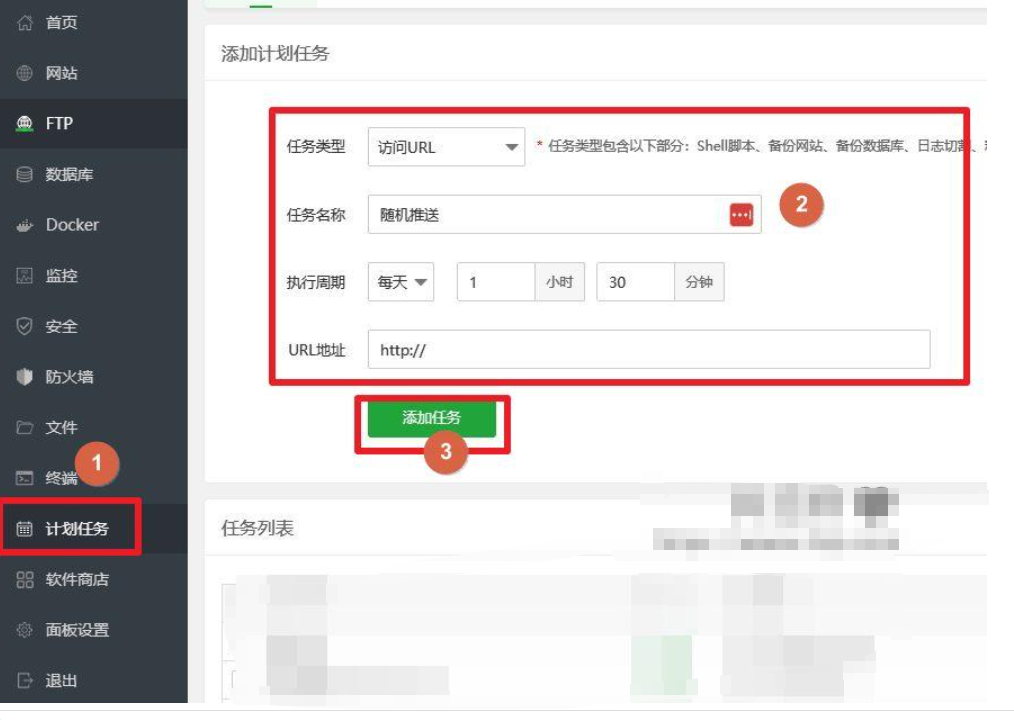Screen dimensions: 1014x720
Task: Open the 监控 menu item
Action: (61, 276)
